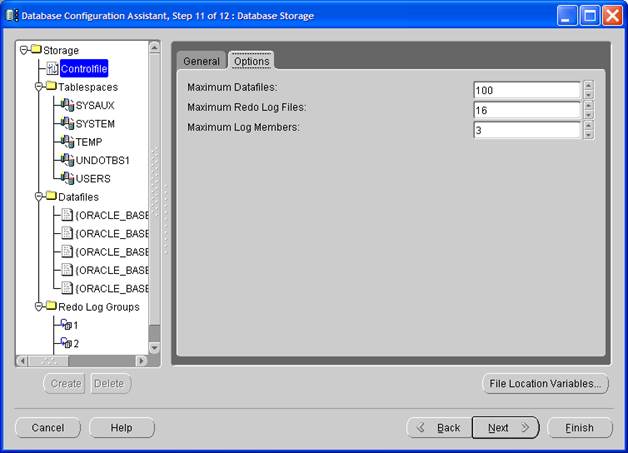Maximize the Database Configuration Assistant window
628x453 pixels.
(590, 16)
